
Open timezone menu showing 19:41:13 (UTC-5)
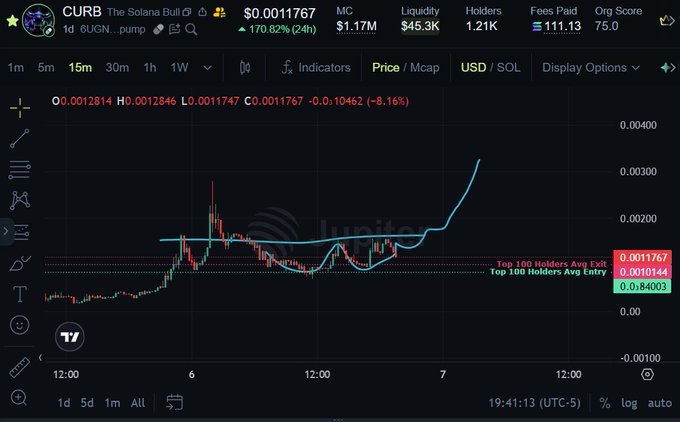(x=534, y=403)
